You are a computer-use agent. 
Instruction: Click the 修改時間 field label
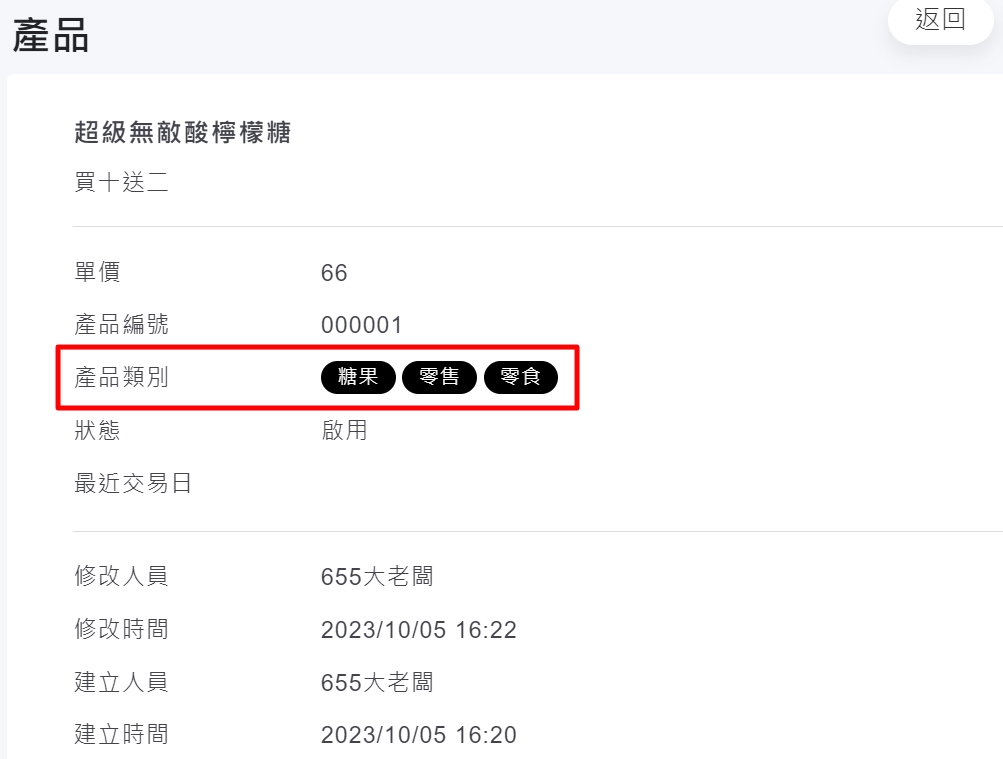[122, 629]
